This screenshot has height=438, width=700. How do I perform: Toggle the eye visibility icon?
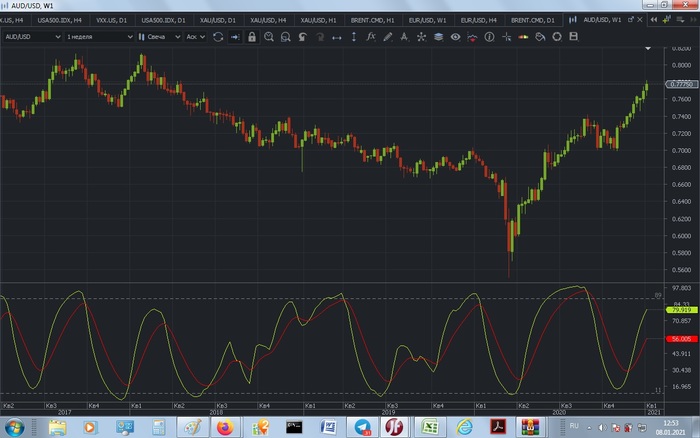455,37
